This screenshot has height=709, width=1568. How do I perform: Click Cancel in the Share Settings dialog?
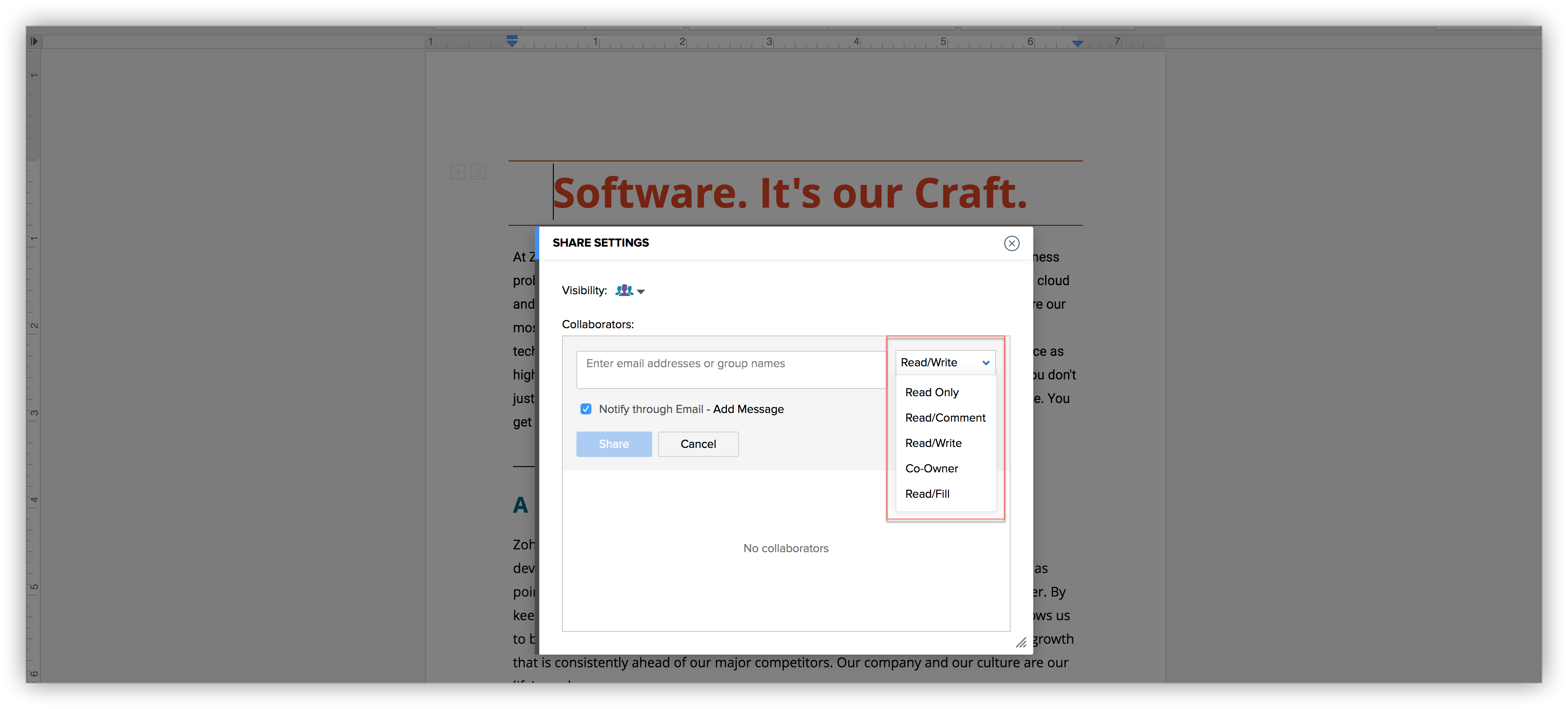[x=697, y=444]
